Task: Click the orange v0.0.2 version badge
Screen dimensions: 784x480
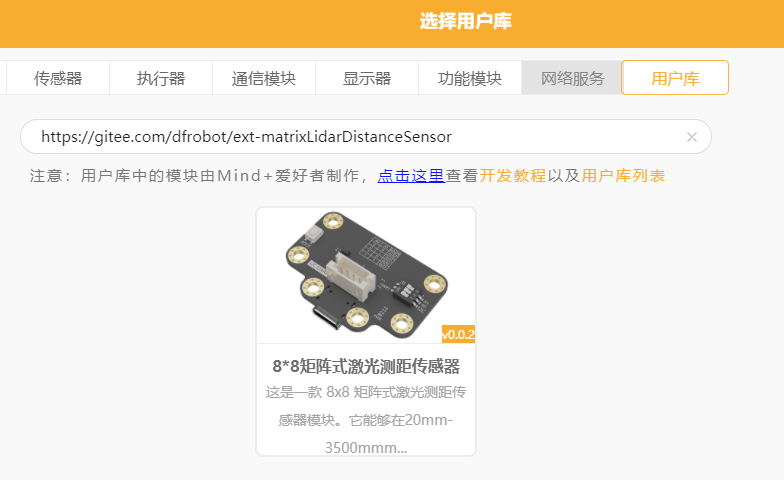Action: tap(458, 334)
